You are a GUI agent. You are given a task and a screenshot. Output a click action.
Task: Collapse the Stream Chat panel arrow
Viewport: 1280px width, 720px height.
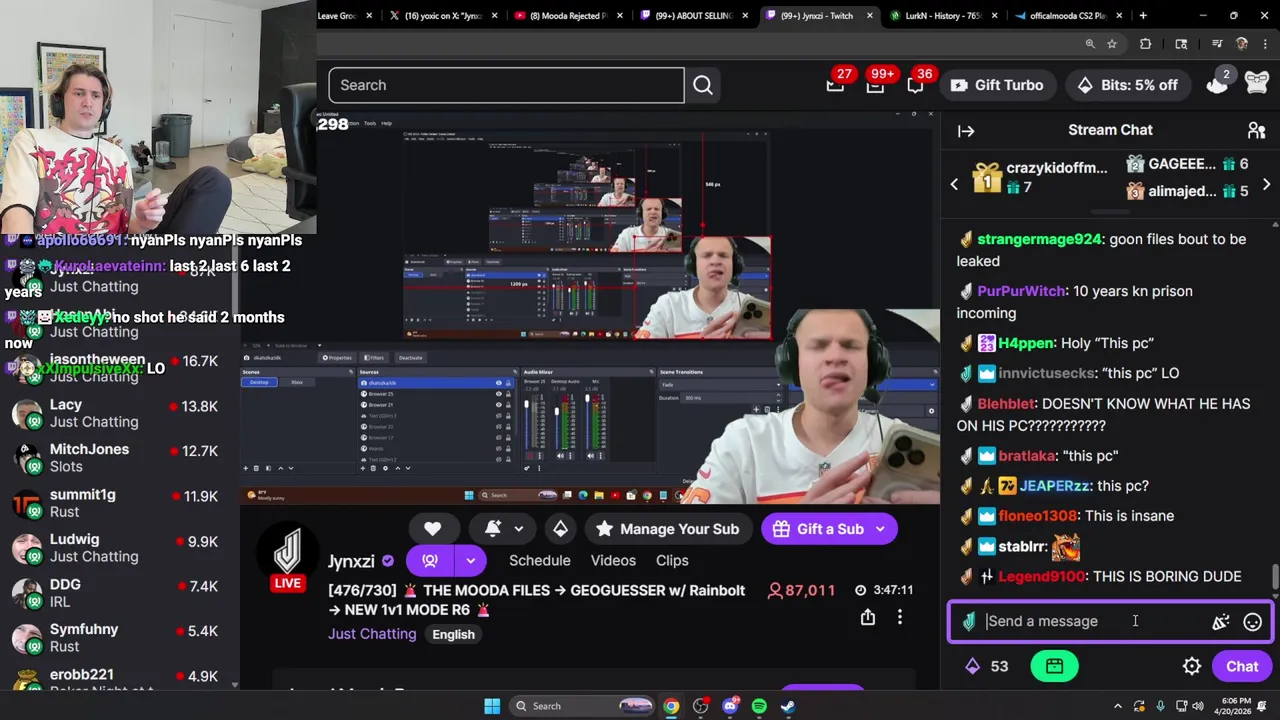coord(966,130)
